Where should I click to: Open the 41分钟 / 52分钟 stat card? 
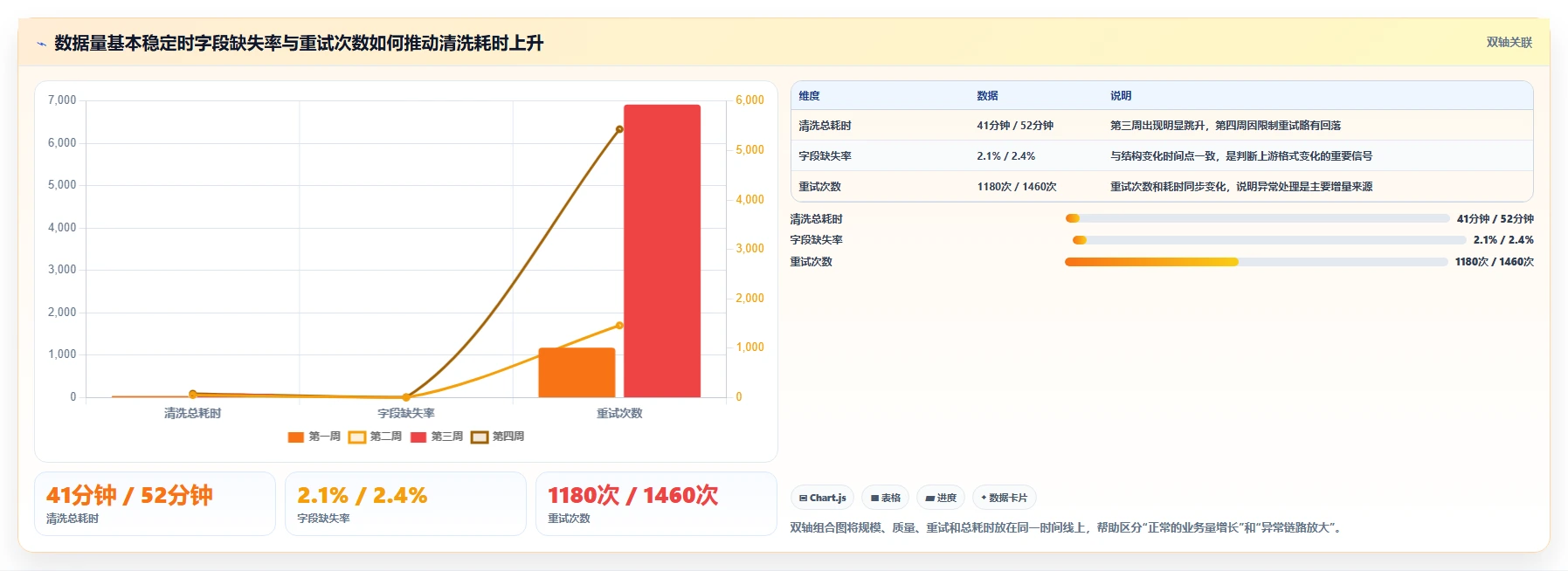[x=155, y=504]
